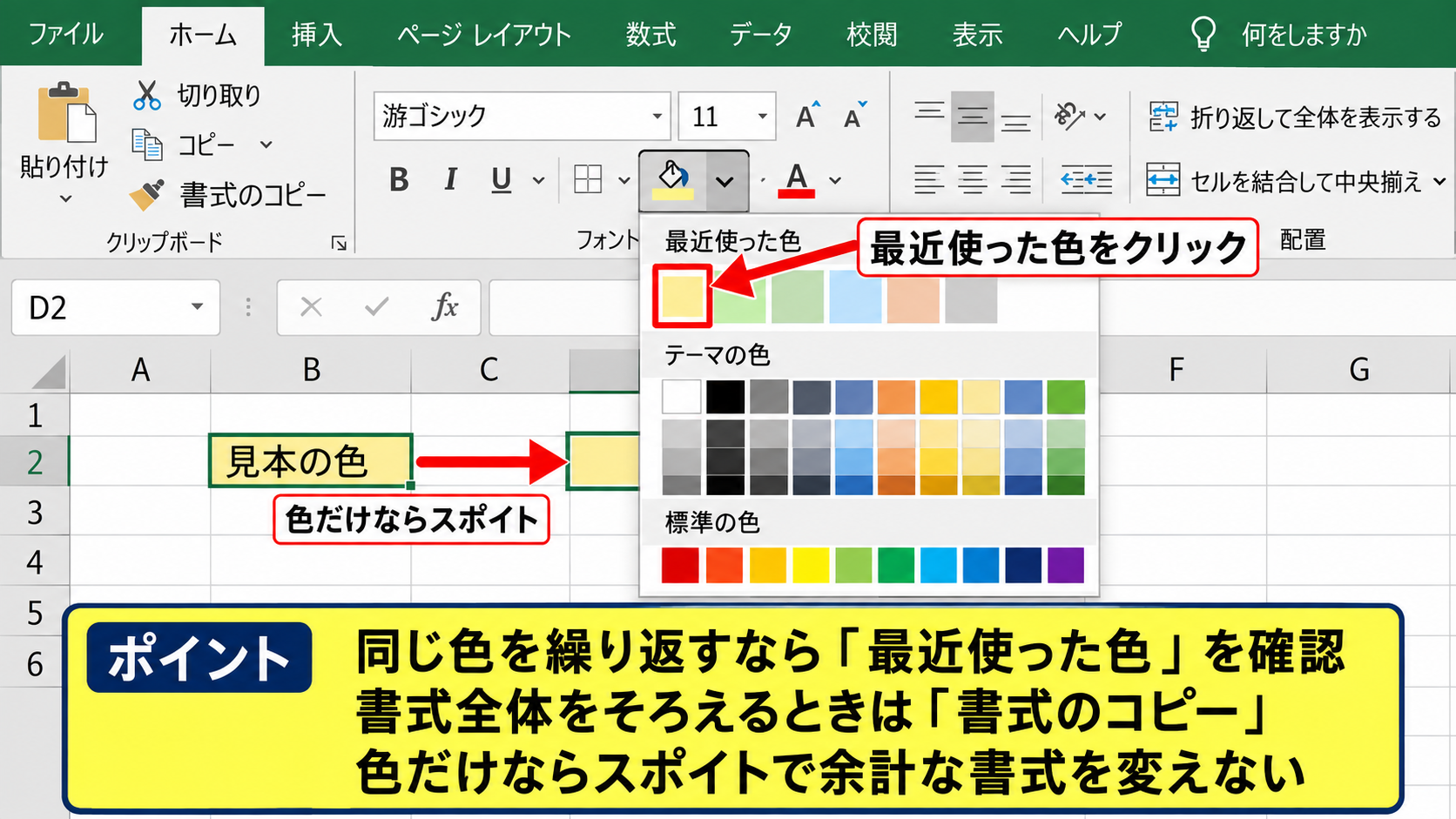Switch to the 挿入 tab
This screenshot has width=1456, height=819.
[317, 34]
